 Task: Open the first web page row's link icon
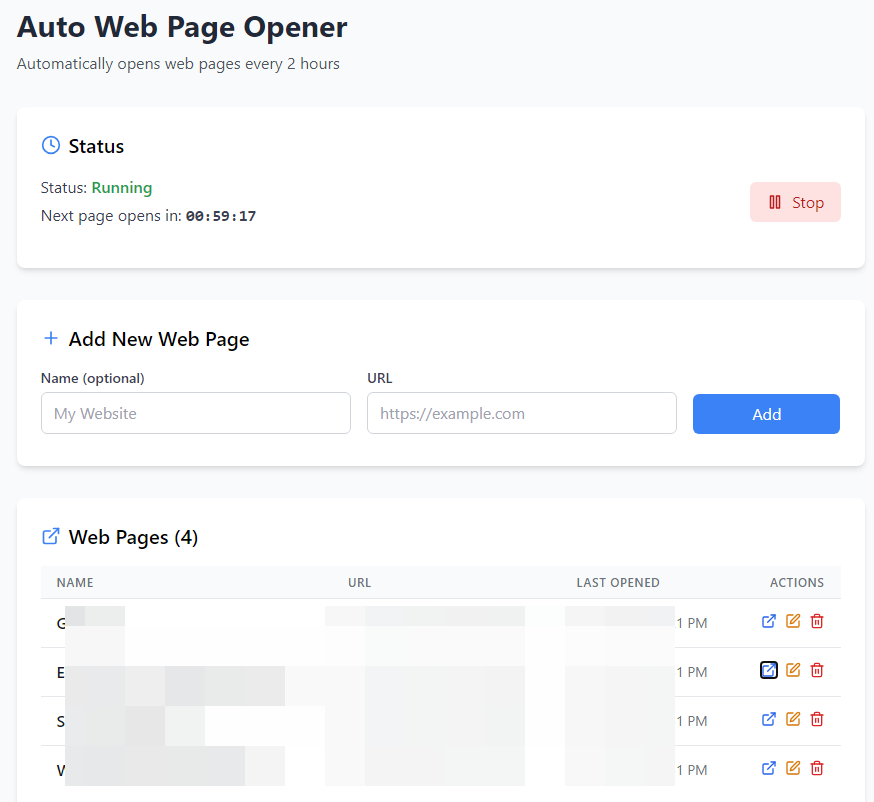(x=769, y=621)
